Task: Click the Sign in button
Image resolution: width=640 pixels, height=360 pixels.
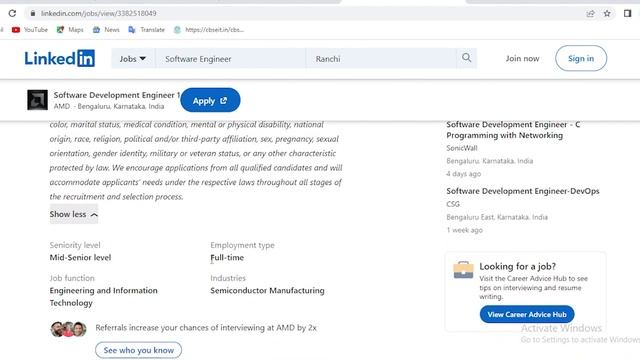Action: (581, 58)
